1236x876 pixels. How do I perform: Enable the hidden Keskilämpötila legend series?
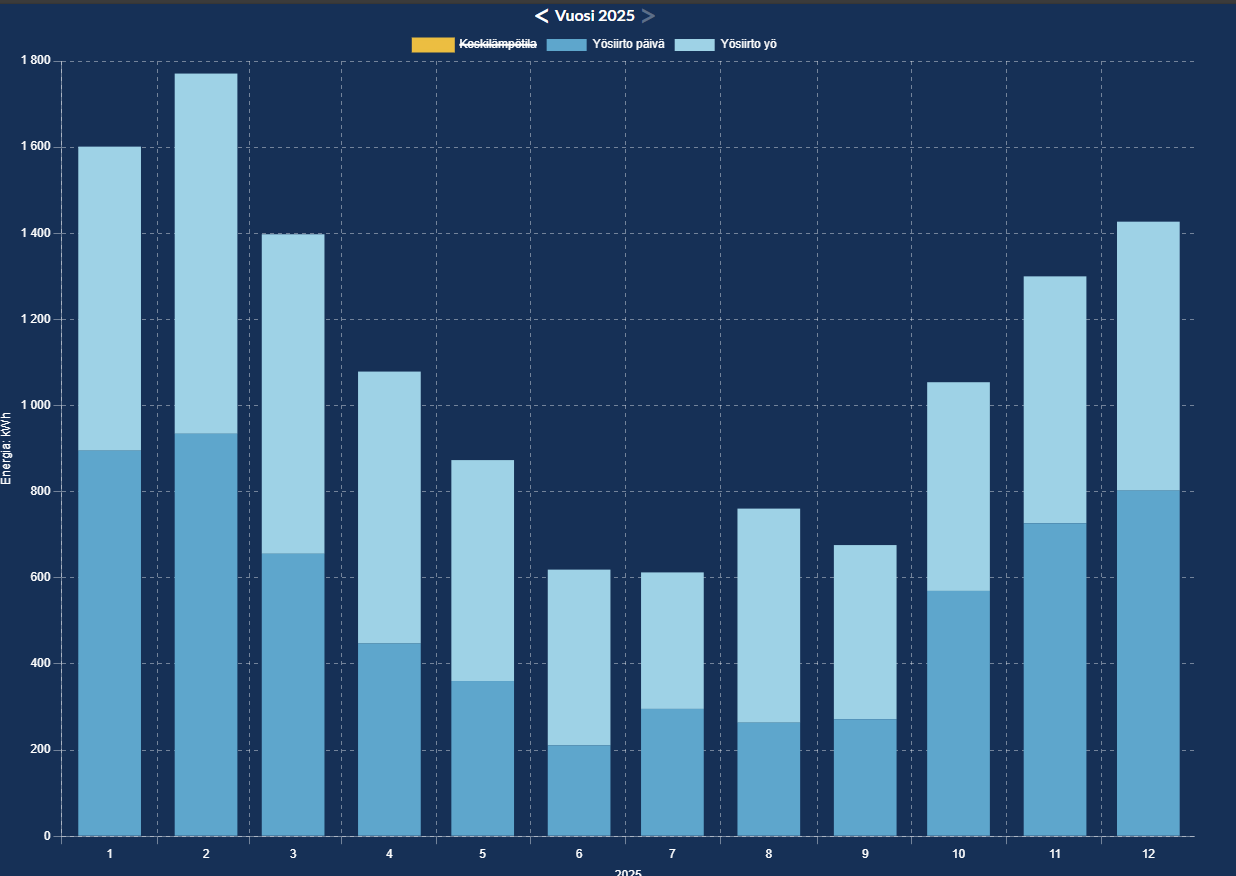(497, 44)
